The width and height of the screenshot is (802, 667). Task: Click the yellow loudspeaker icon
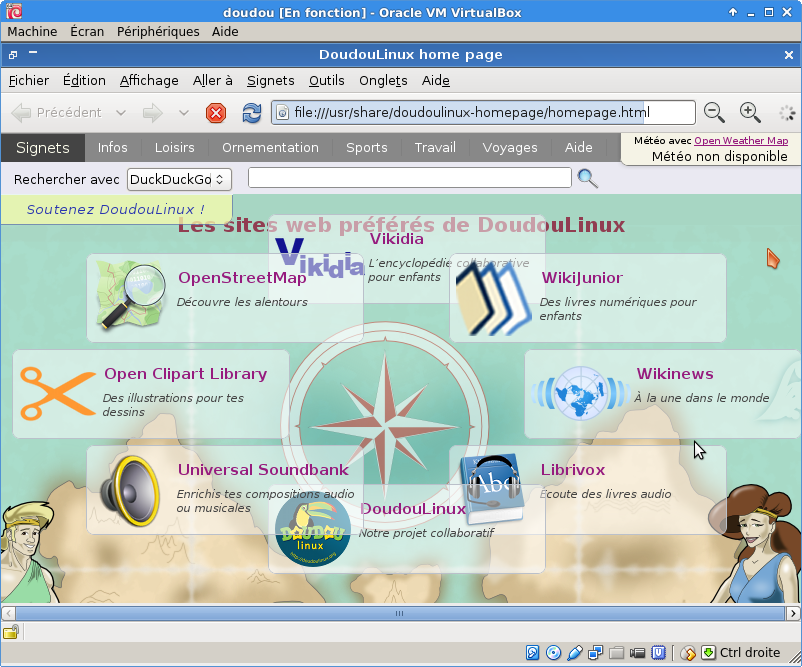point(130,491)
